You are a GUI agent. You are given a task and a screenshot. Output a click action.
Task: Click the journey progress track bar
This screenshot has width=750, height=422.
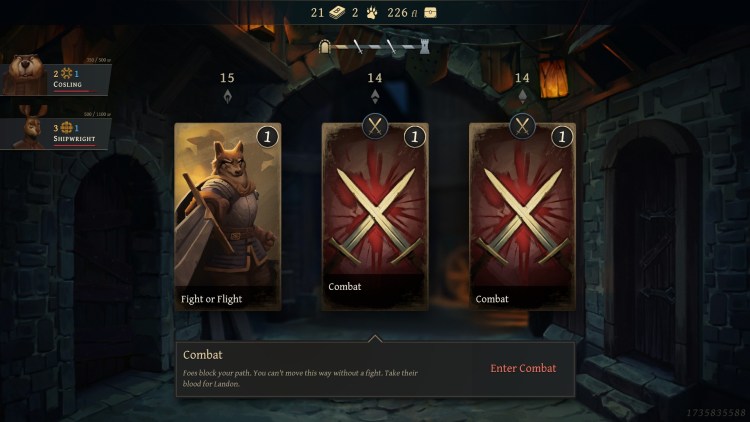point(375,46)
